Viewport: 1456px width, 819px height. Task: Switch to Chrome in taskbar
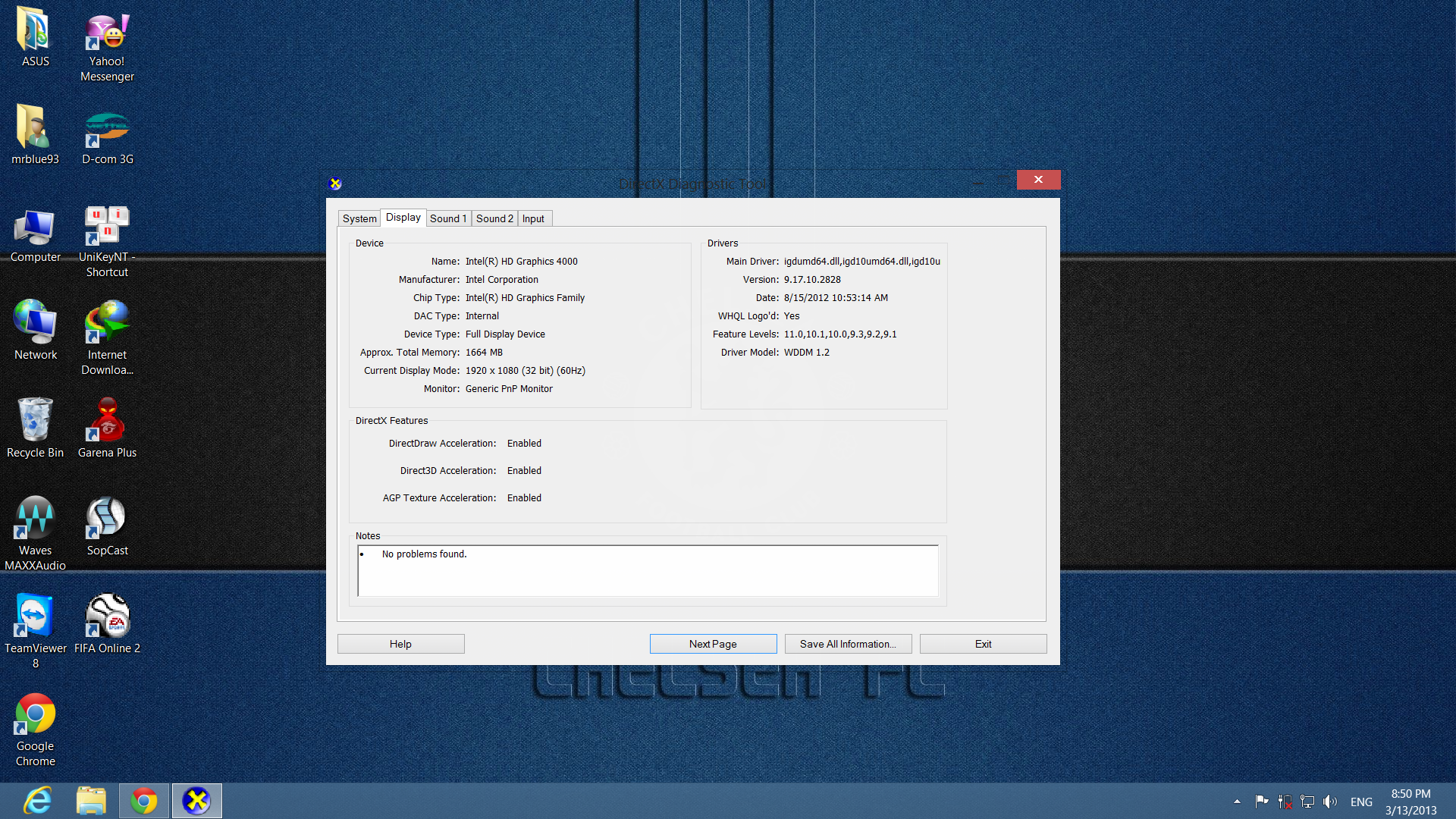144,801
